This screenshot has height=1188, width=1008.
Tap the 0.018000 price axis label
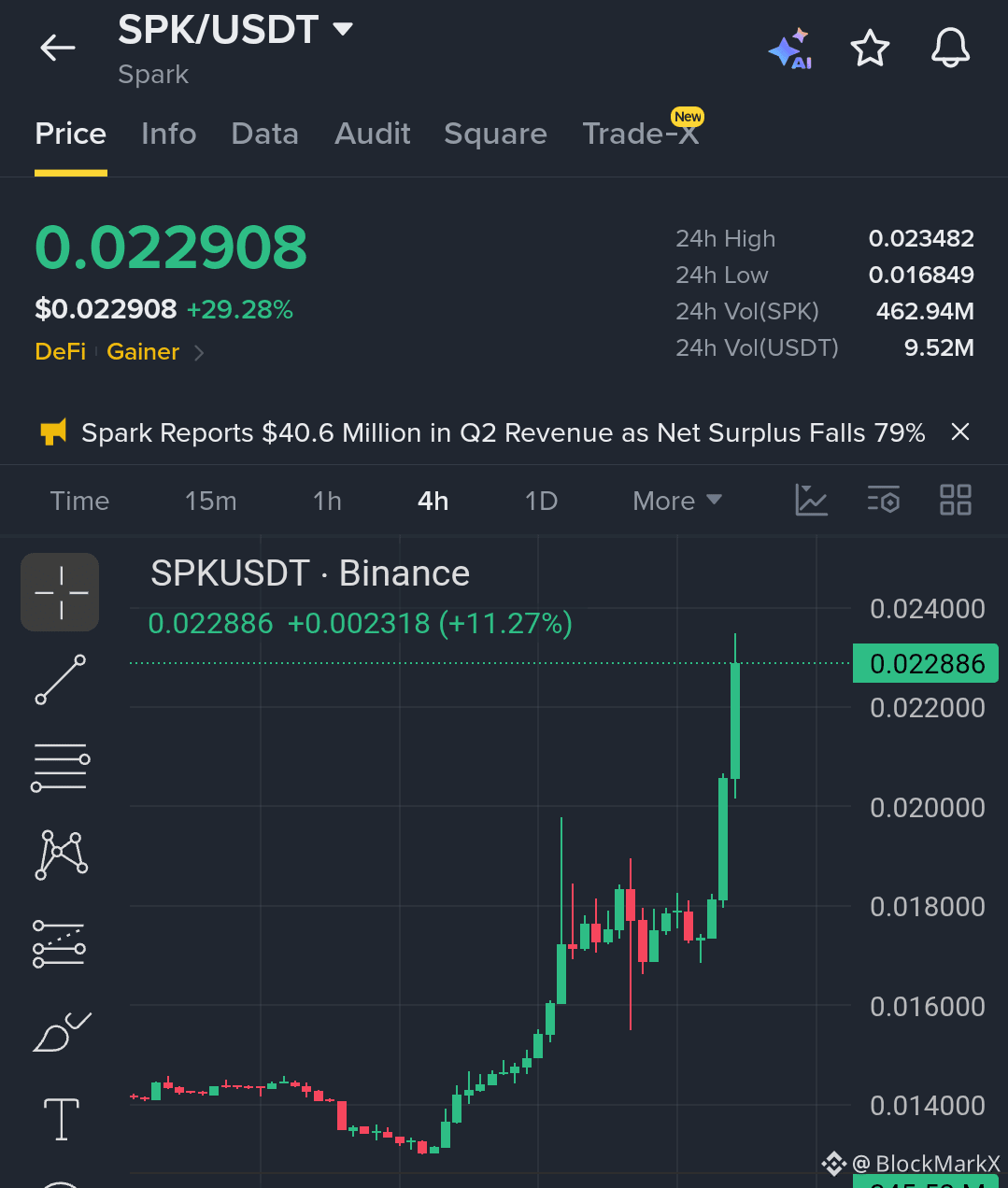[x=928, y=907]
